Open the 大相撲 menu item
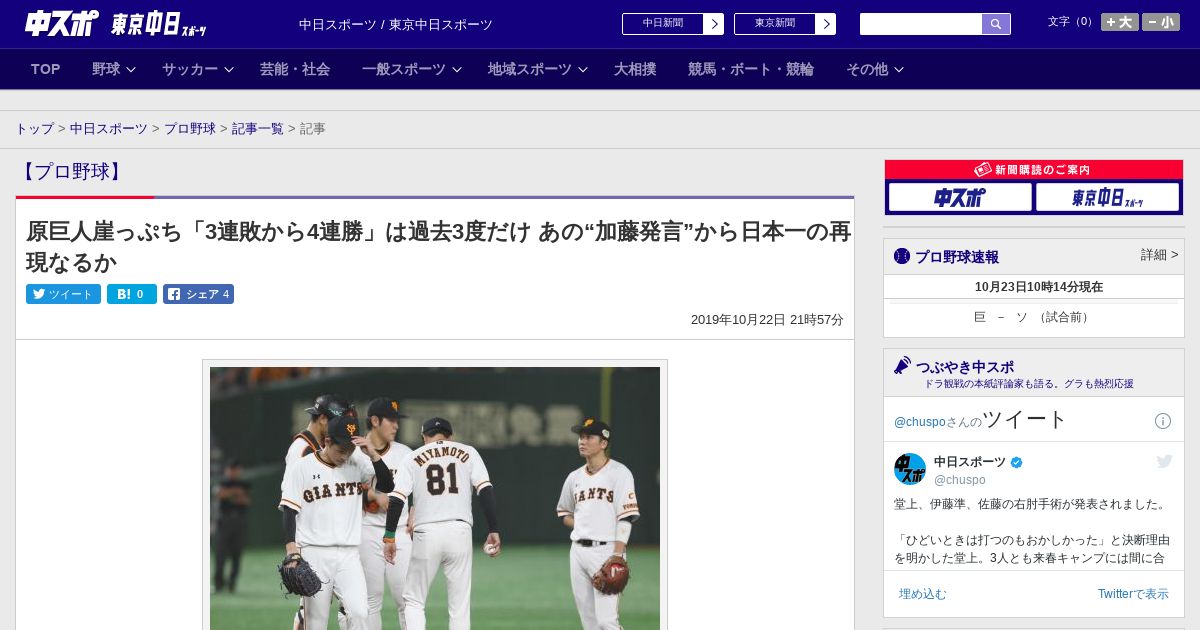Screen dimensions: 1200x630 (x=635, y=69)
